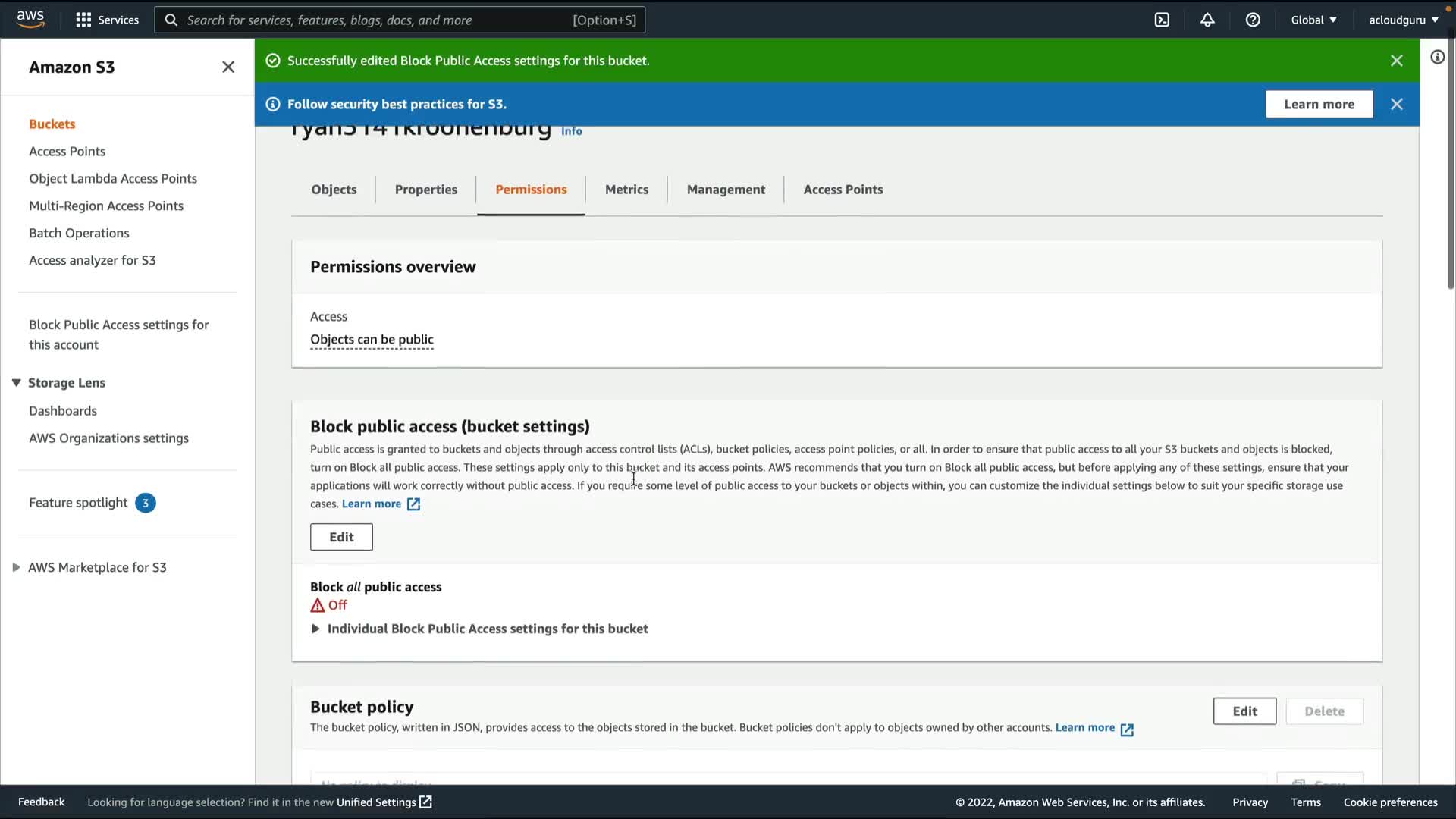Expand AWS Marketplace for S3
Screen dimensions: 1456x819
tap(16, 567)
